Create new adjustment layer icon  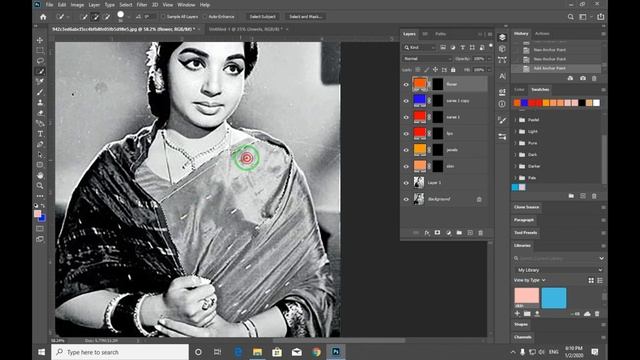coord(449,233)
